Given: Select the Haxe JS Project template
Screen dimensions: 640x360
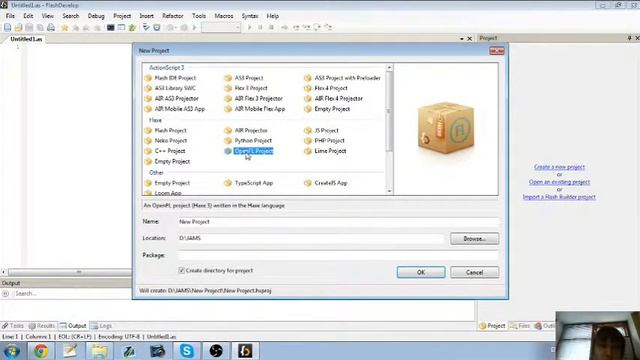Looking at the screenshot, I should point(321,130).
